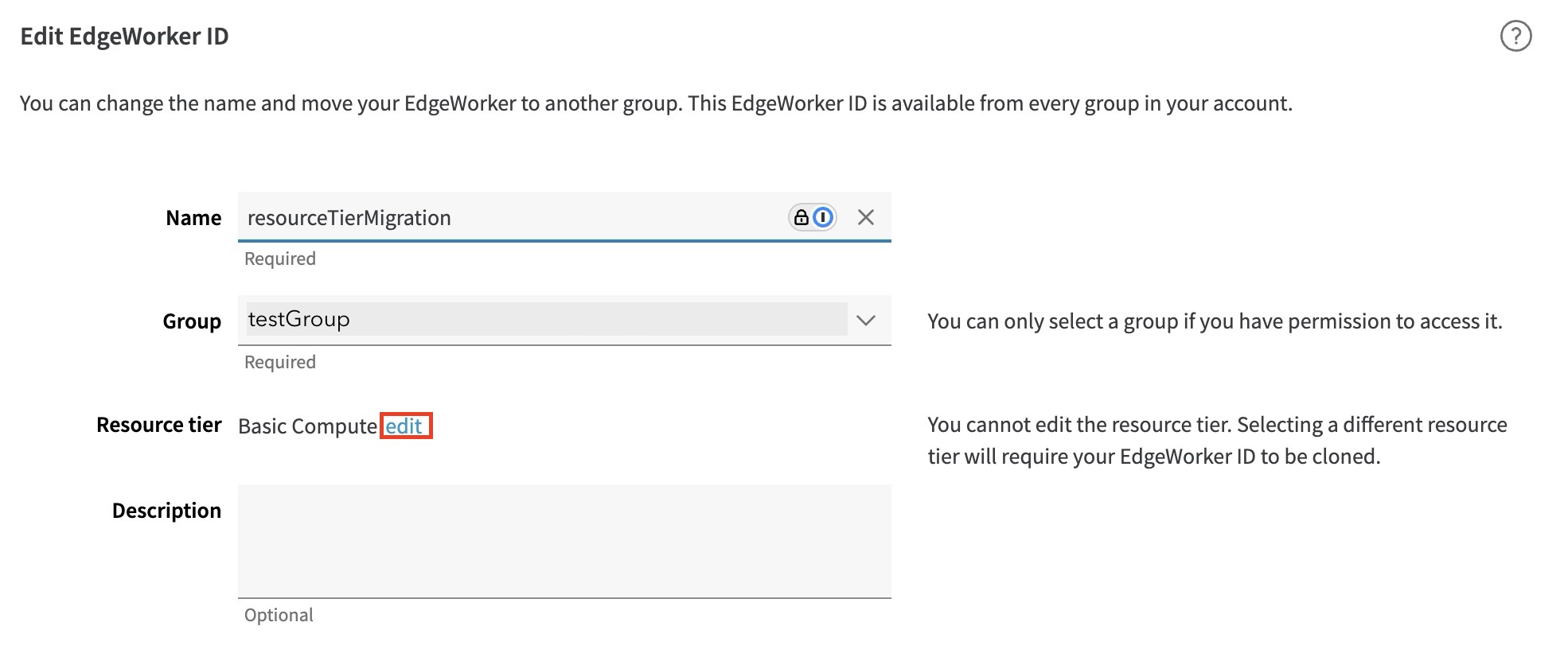Click the Resource tier label

pyautogui.click(x=158, y=425)
